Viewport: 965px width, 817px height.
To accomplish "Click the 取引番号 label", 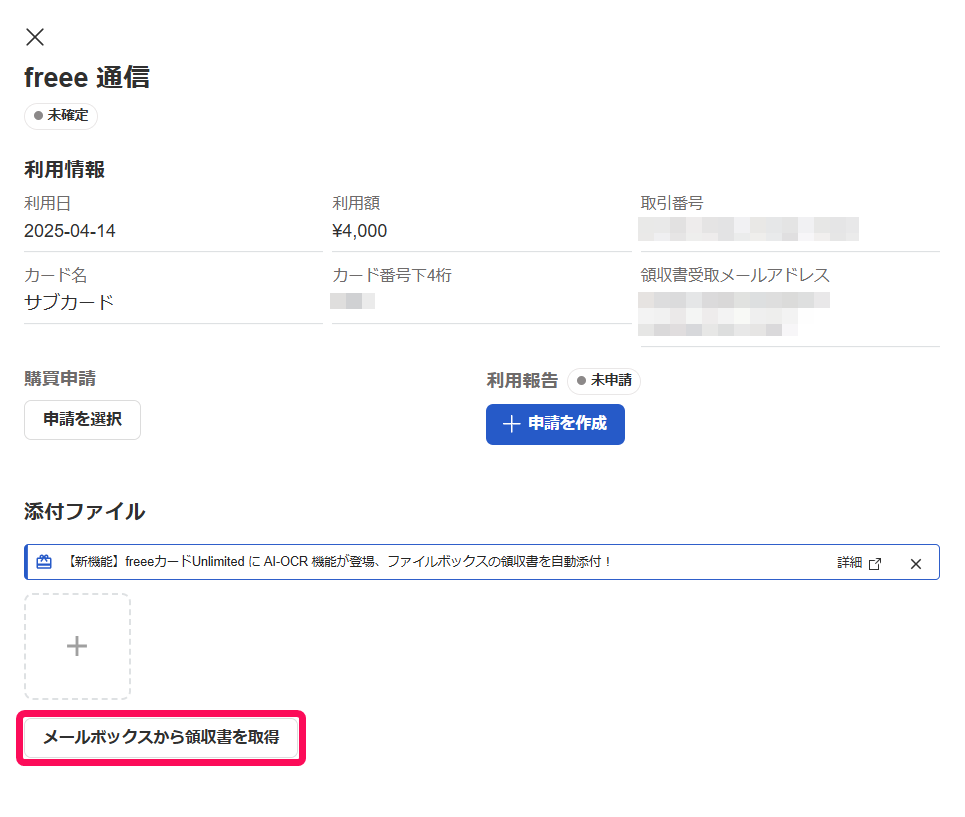I will 671,203.
